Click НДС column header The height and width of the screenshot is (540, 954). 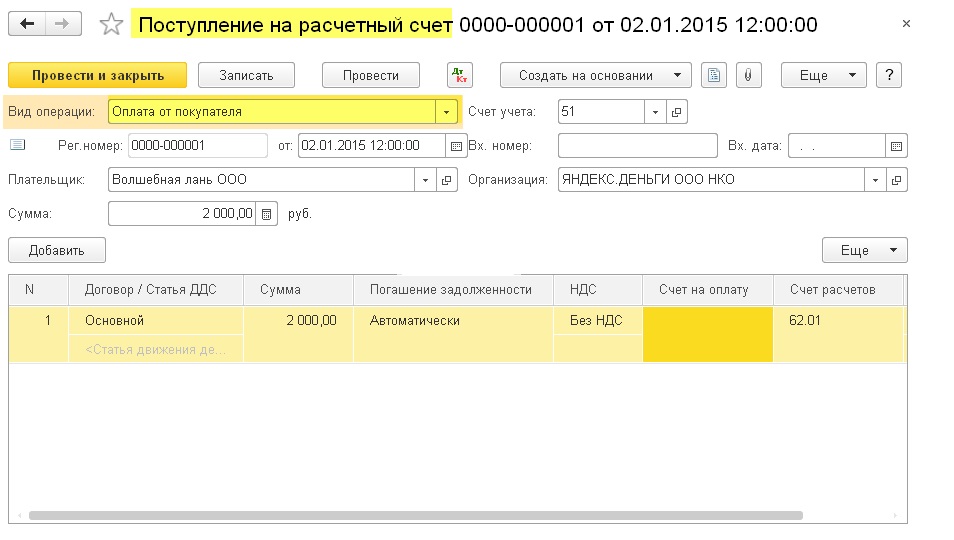tap(597, 290)
